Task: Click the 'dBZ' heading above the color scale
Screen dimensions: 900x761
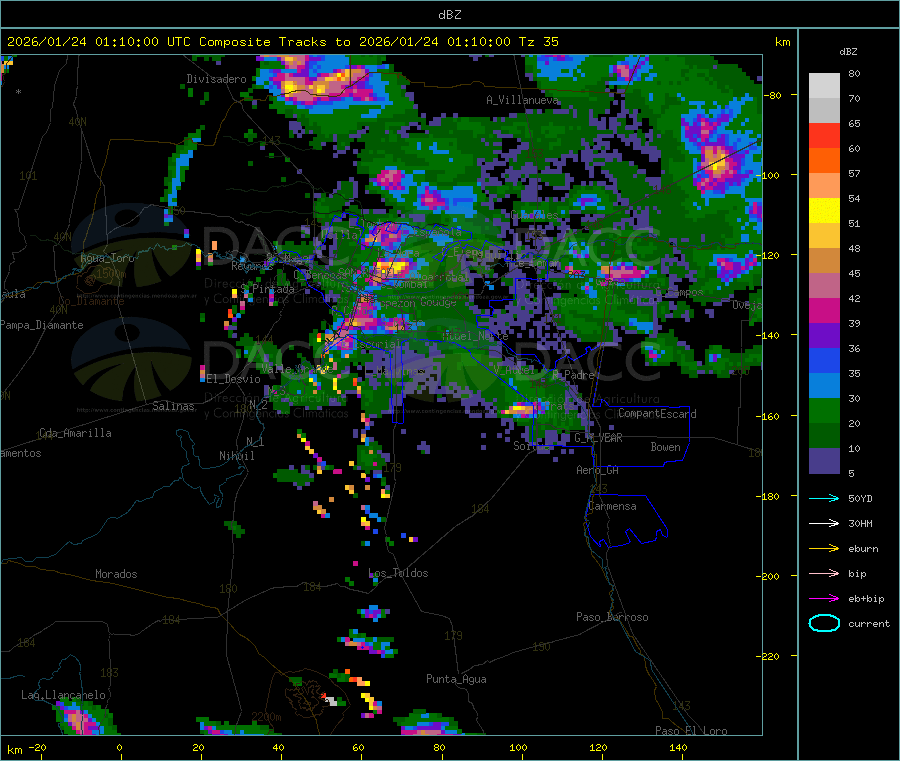Action: 848,52
